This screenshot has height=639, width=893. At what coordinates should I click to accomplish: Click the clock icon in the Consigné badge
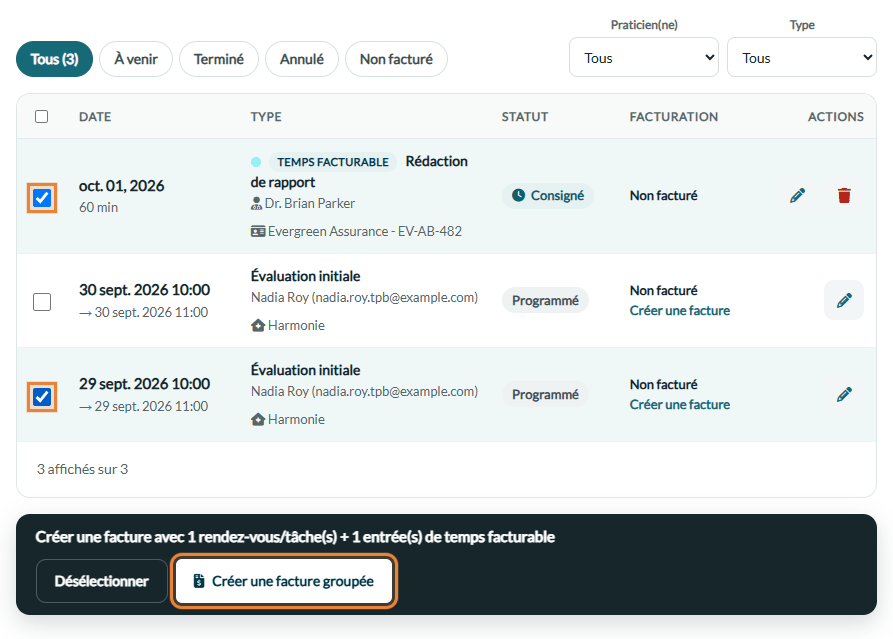pos(518,195)
